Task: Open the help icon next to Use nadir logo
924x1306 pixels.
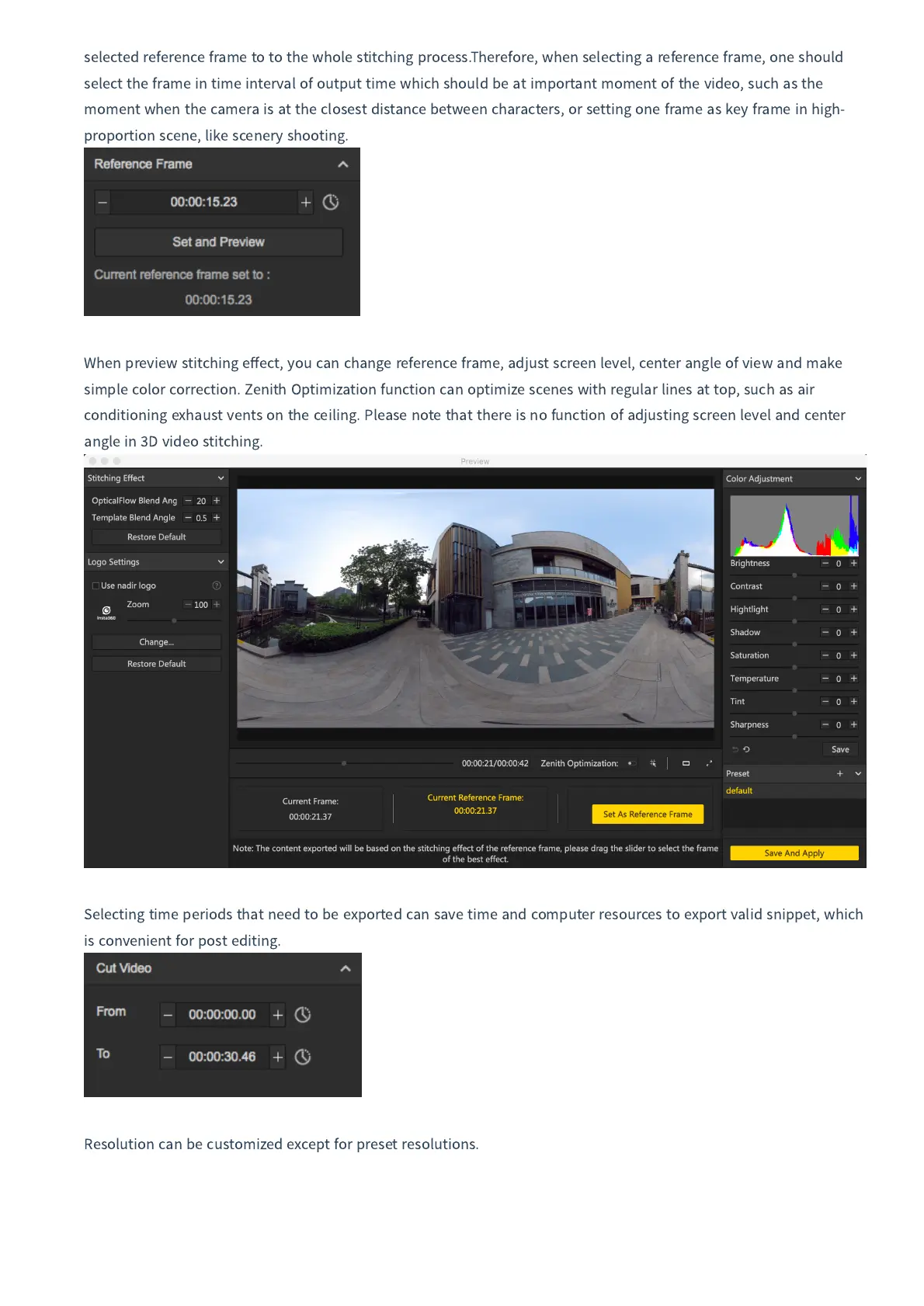Action: coord(217,585)
